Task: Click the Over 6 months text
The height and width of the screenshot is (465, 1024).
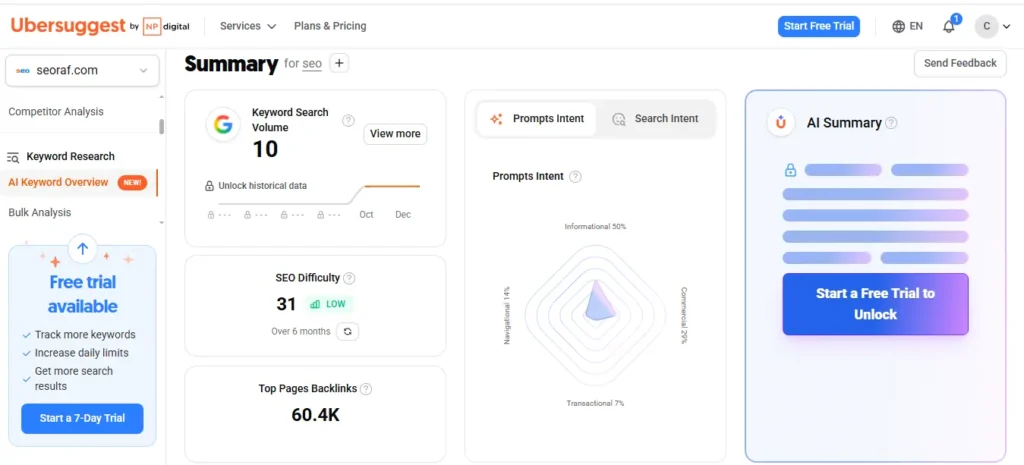Action: tap(301, 331)
